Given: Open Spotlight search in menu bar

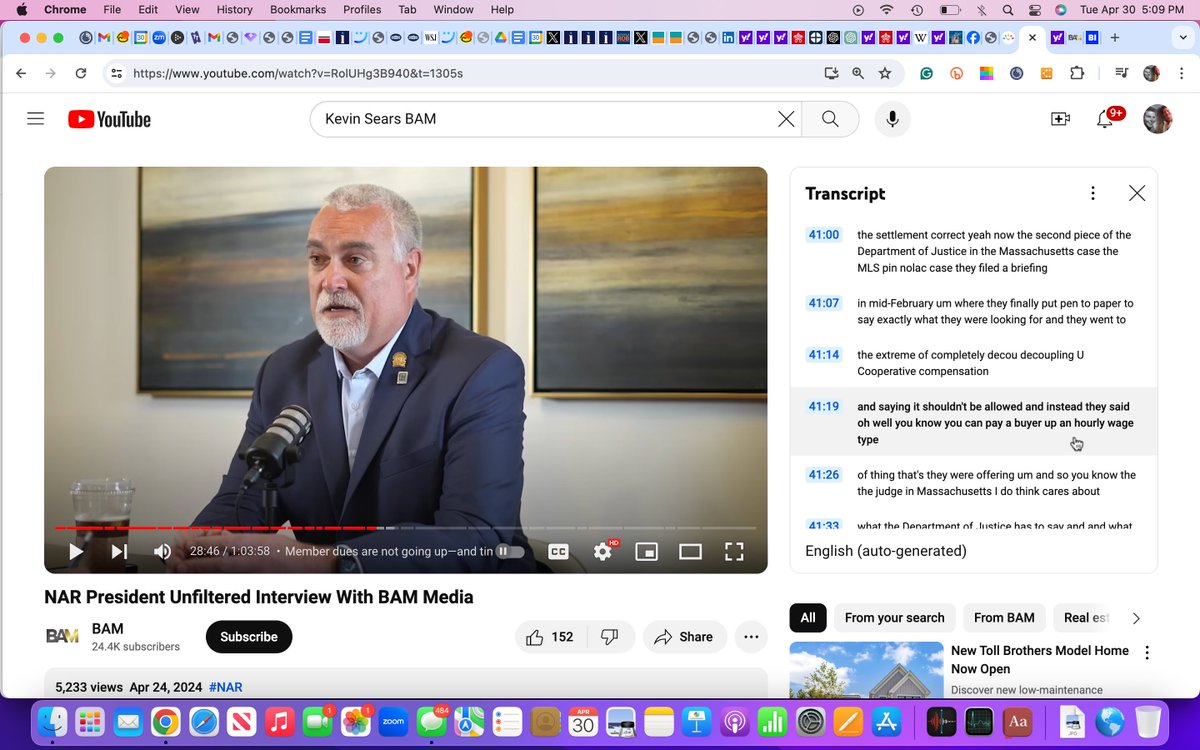Looking at the screenshot, I should tap(1007, 10).
